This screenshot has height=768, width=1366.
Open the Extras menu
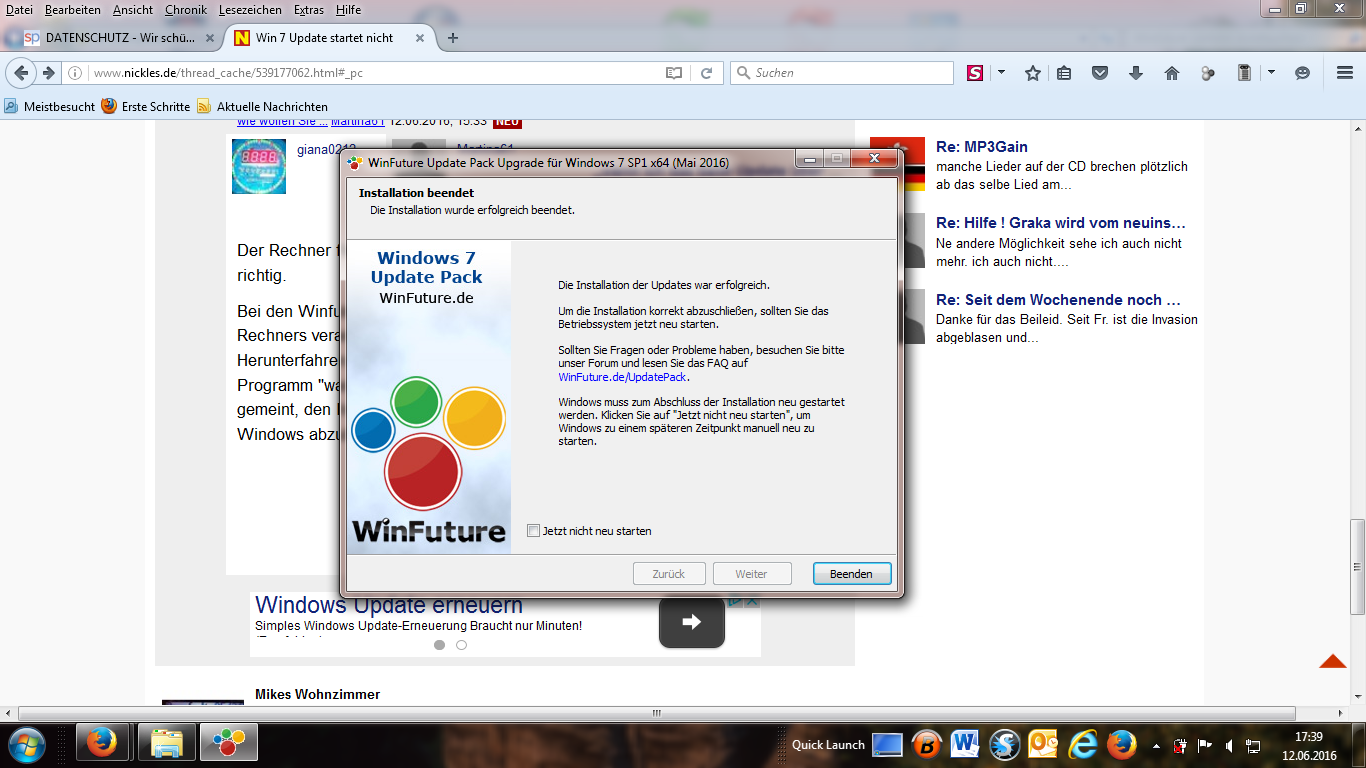click(x=309, y=10)
